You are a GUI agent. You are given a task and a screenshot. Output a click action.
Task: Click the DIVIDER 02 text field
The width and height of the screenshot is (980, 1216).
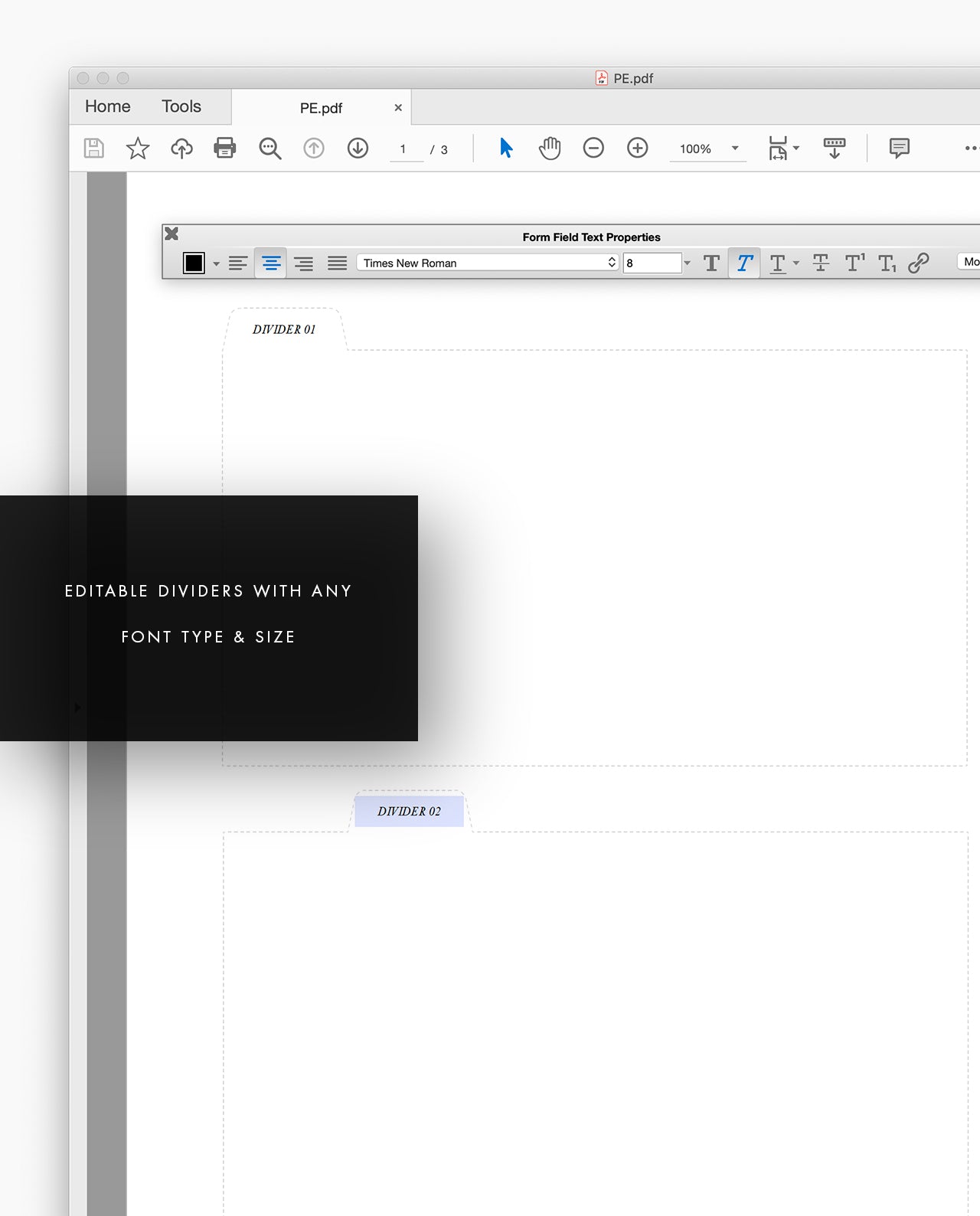pos(409,812)
